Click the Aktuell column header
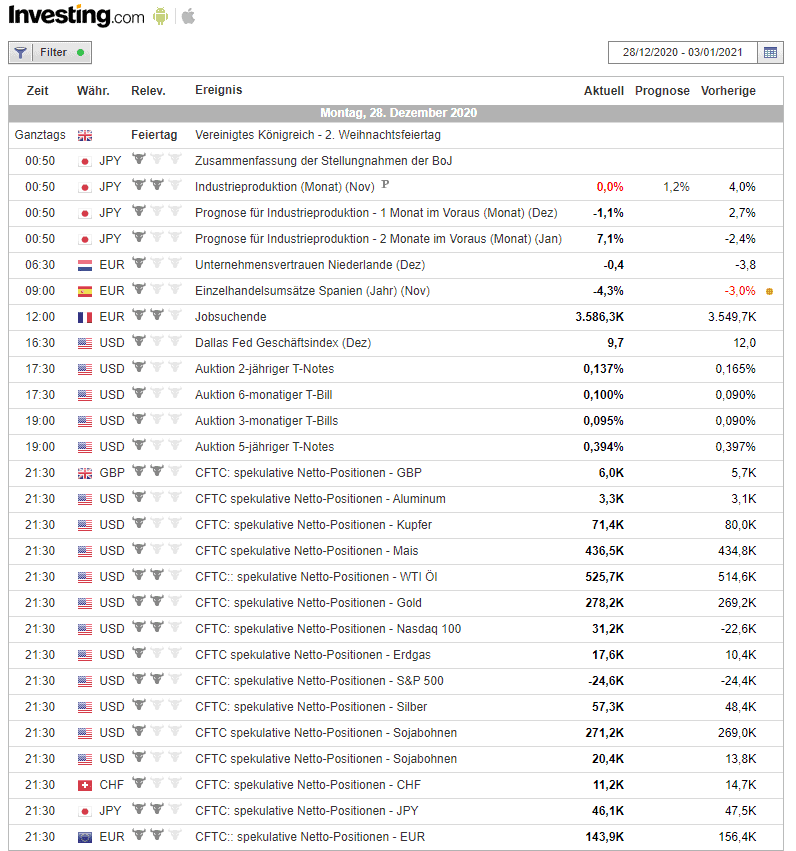This screenshot has width=796, height=851. (603, 91)
